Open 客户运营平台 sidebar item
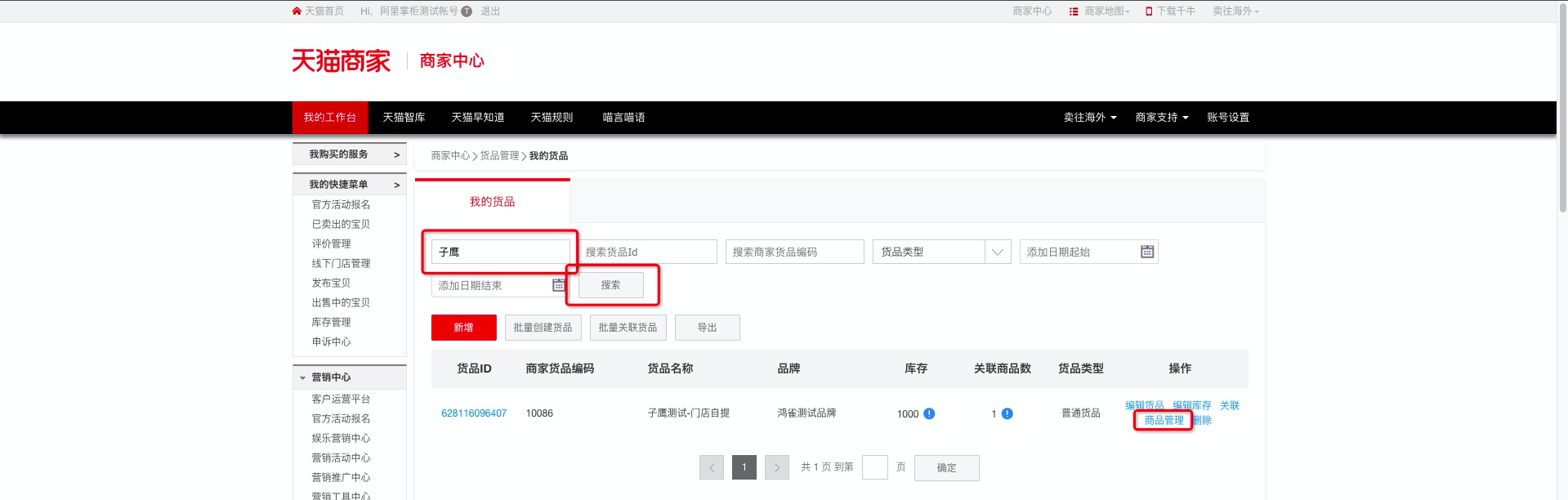 tap(341, 400)
